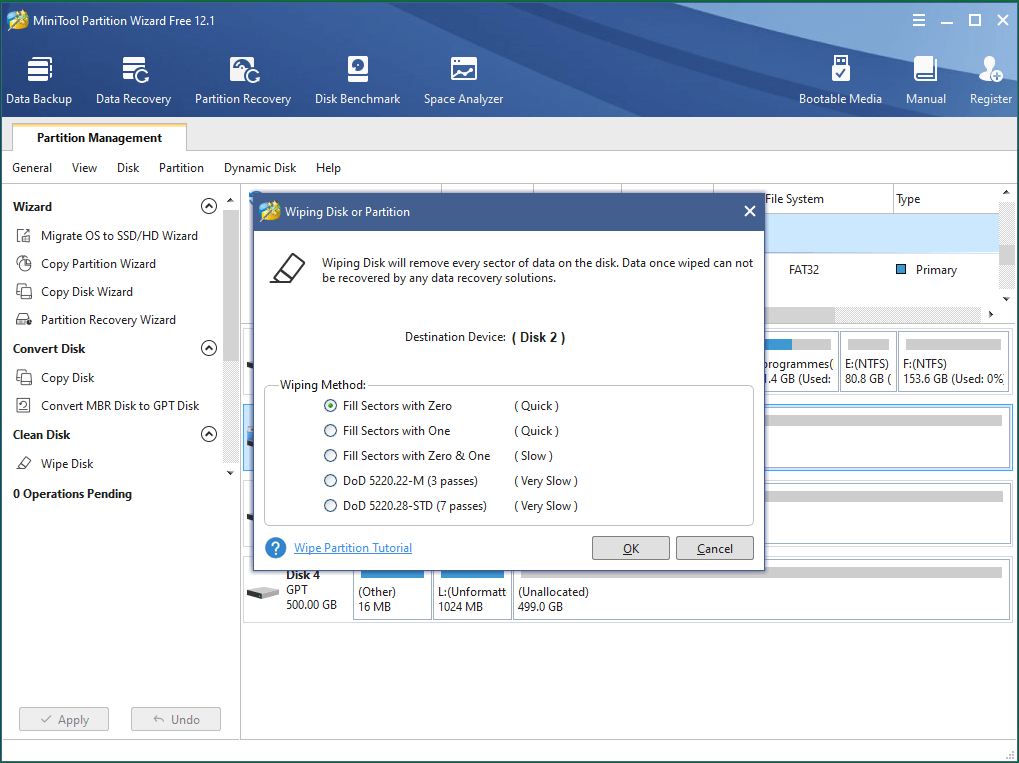Open the Manual
Image resolution: width=1019 pixels, height=763 pixels.
tap(925, 81)
